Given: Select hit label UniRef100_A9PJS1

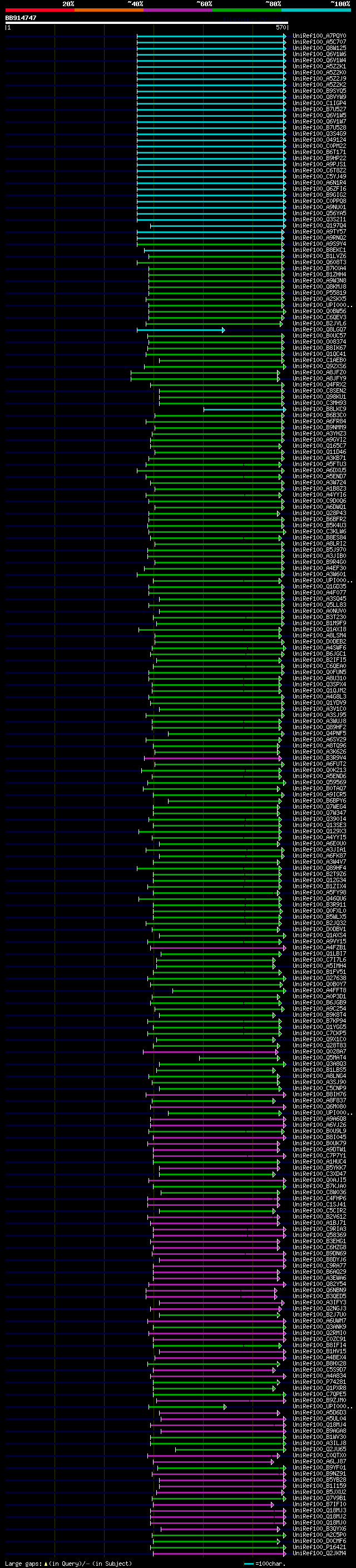Looking at the screenshot, I should click(x=319, y=164).
